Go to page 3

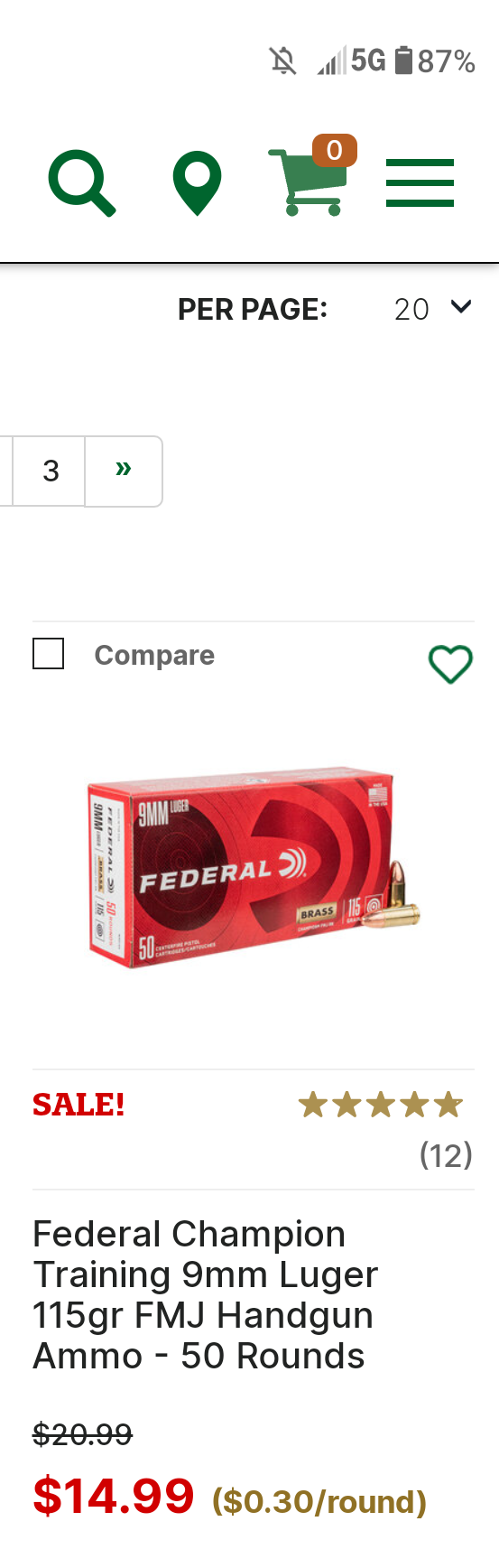[x=51, y=471]
